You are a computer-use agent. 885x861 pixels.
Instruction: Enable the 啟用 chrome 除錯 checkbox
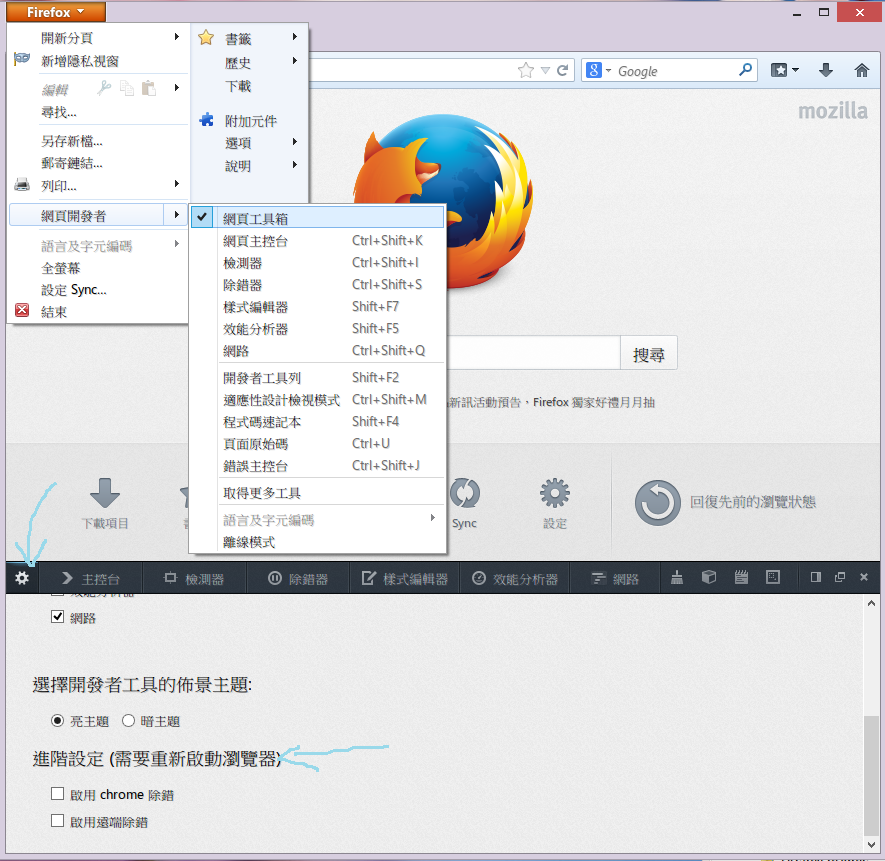(58, 795)
